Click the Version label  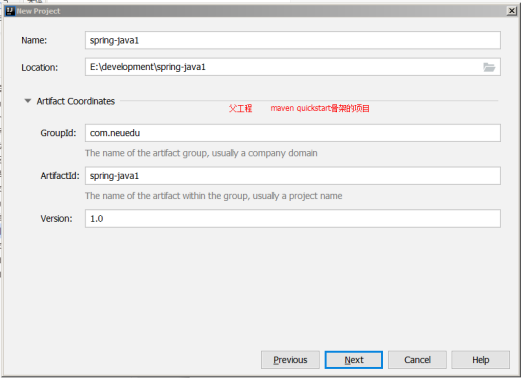[56, 219]
